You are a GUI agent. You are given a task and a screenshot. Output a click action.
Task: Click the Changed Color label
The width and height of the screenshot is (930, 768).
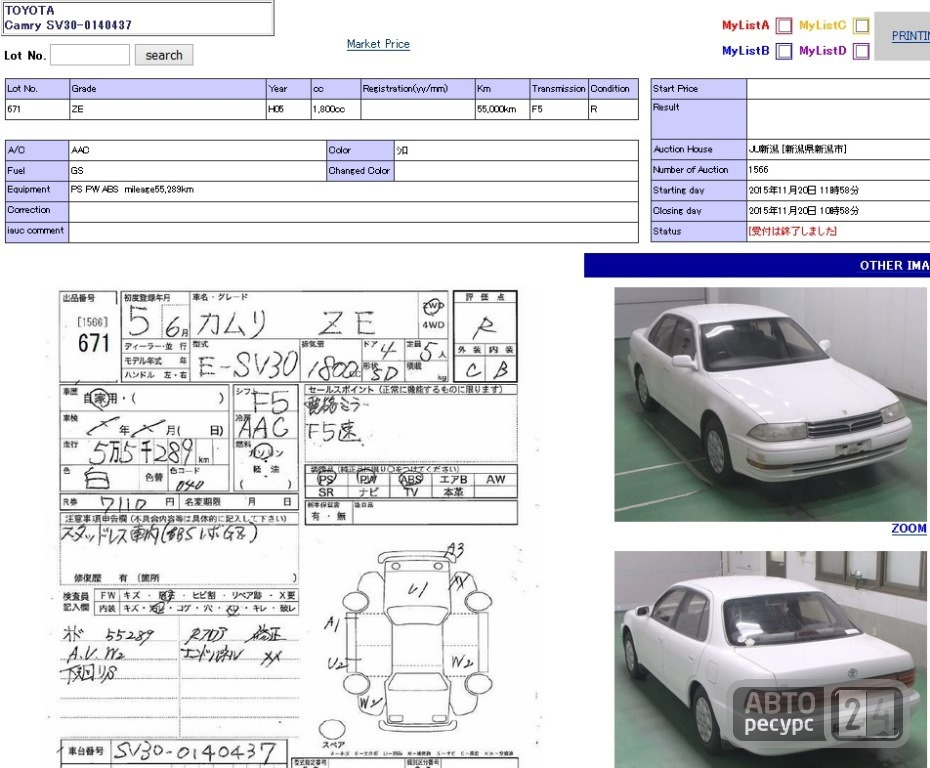point(359,170)
